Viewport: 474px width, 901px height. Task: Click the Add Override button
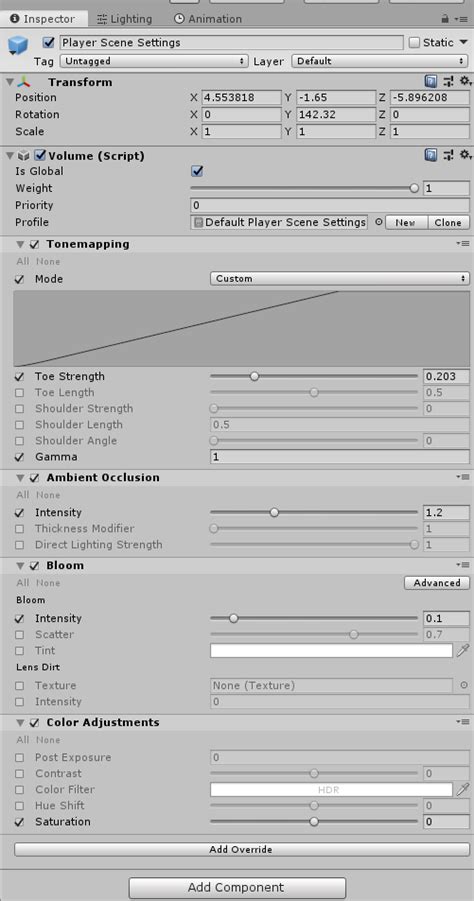tap(241, 849)
